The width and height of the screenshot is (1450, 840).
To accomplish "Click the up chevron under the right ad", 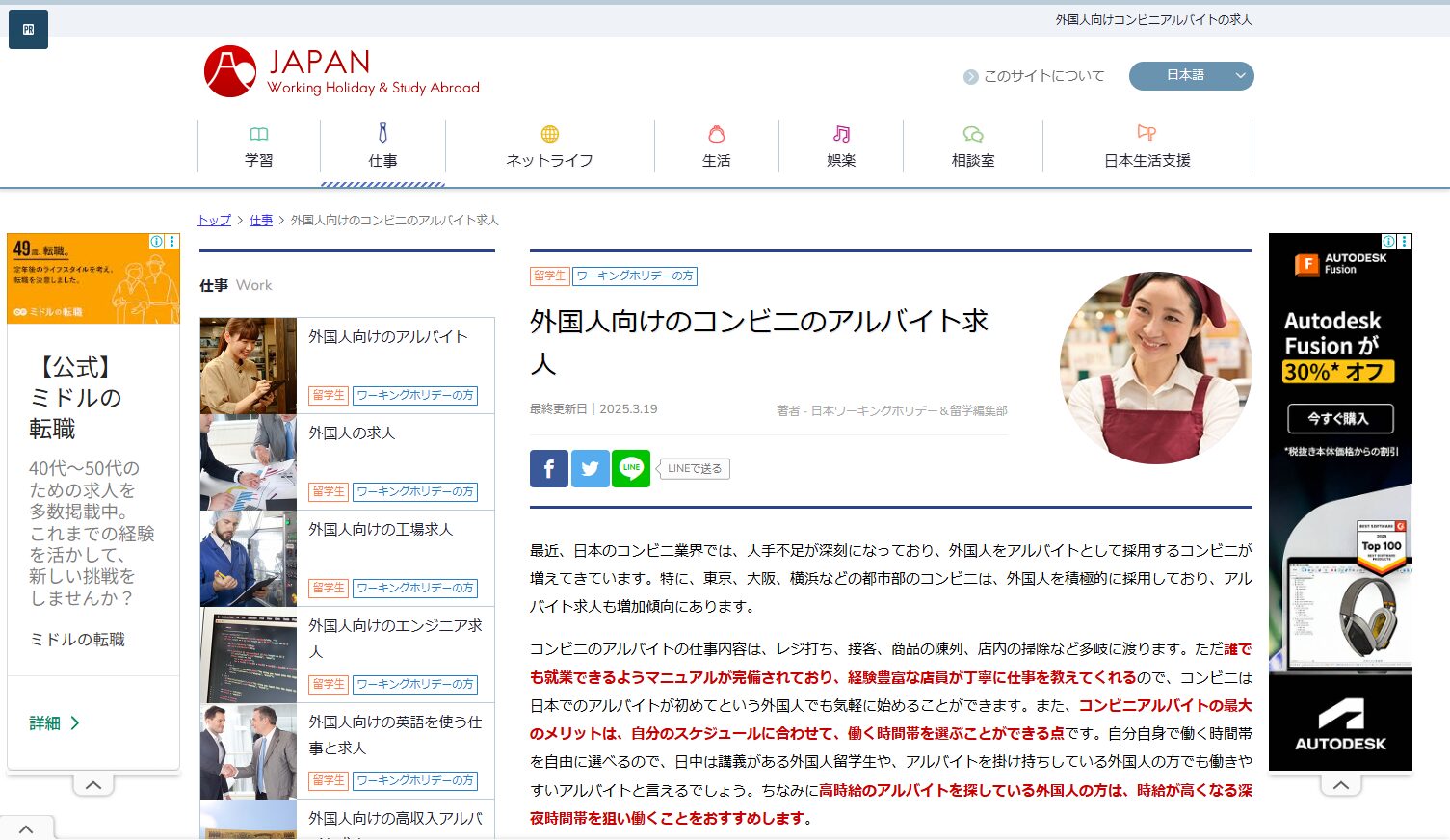I will click(x=1340, y=784).
